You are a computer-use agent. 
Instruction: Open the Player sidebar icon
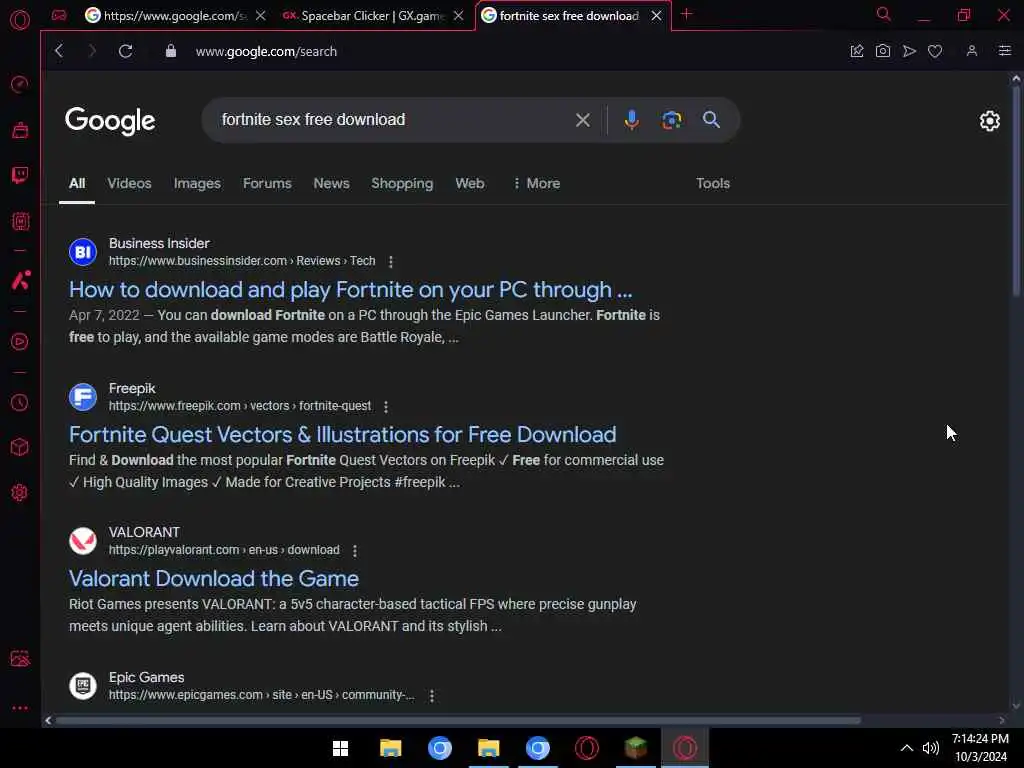pyautogui.click(x=20, y=342)
